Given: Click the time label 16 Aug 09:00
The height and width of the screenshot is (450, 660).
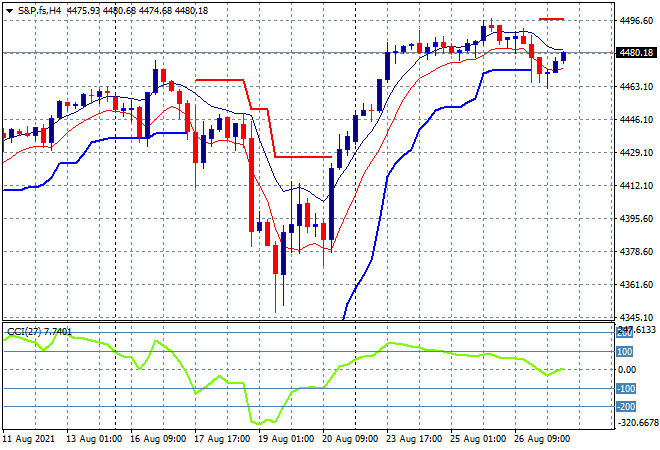Looking at the screenshot, I should (x=158, y=439).
